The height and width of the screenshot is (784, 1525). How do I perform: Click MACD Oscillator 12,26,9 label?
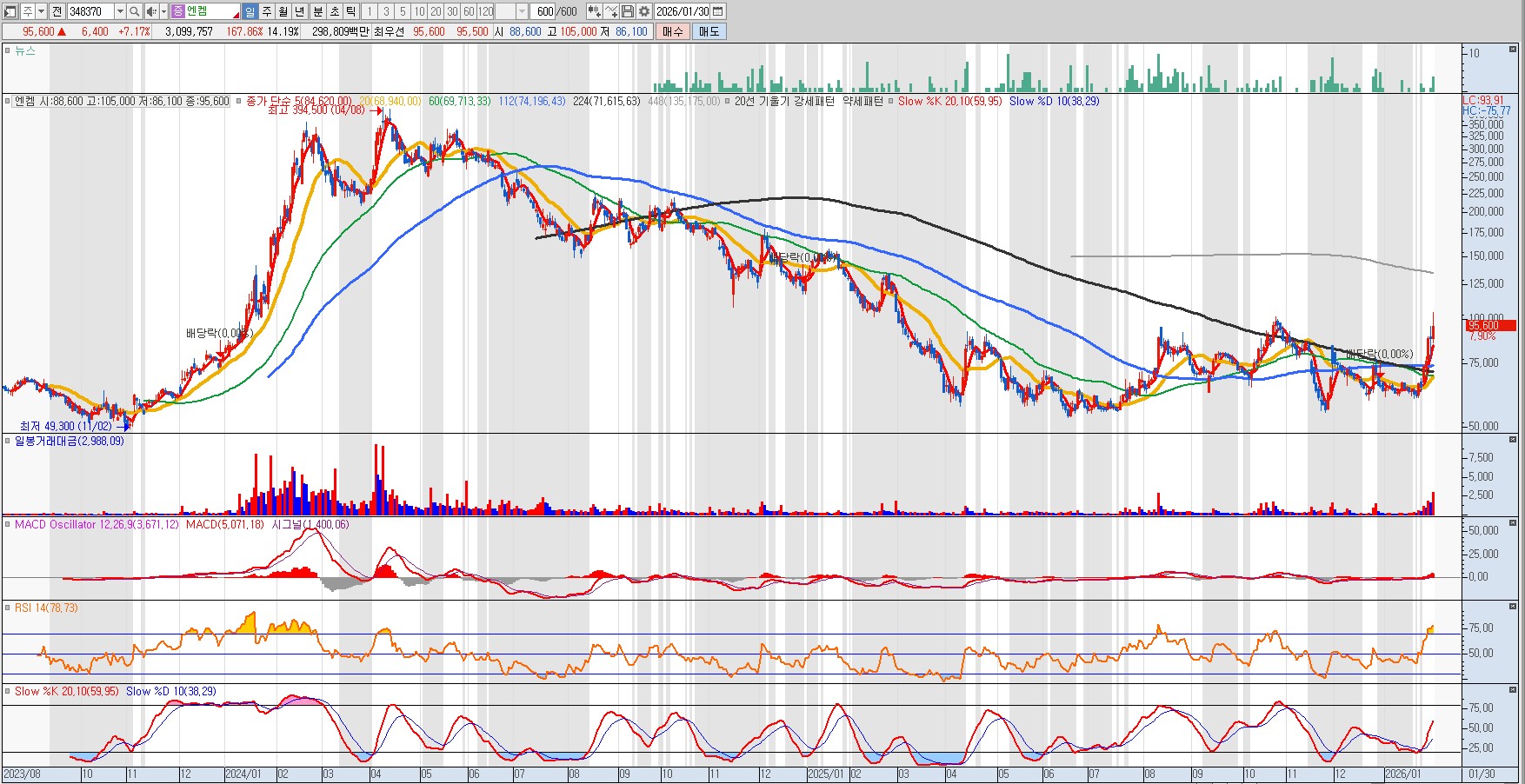pyautogui.click(x=97, y=524)
